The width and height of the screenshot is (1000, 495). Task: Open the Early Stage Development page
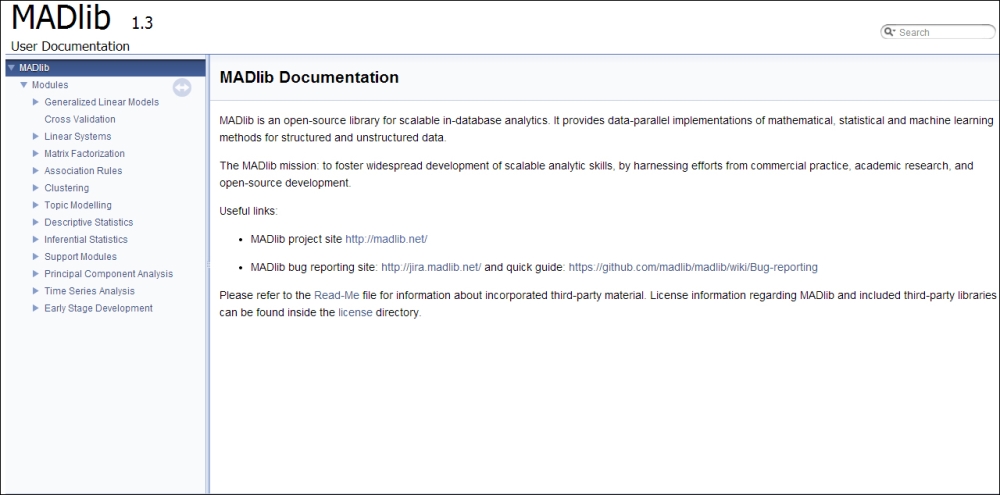pyautogui.click(x=98, y=309)
